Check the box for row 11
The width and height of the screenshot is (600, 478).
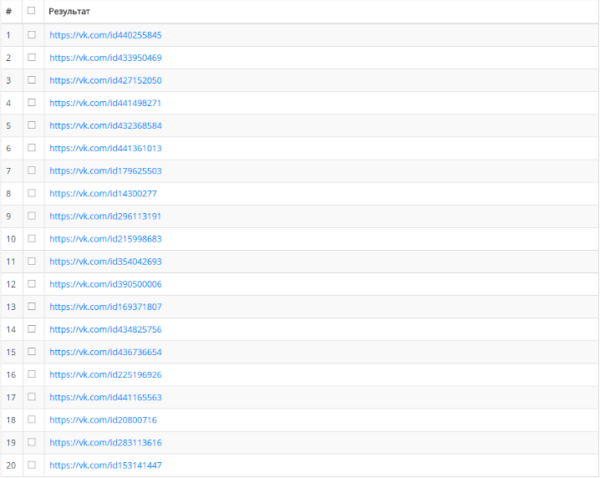(32, 261)
